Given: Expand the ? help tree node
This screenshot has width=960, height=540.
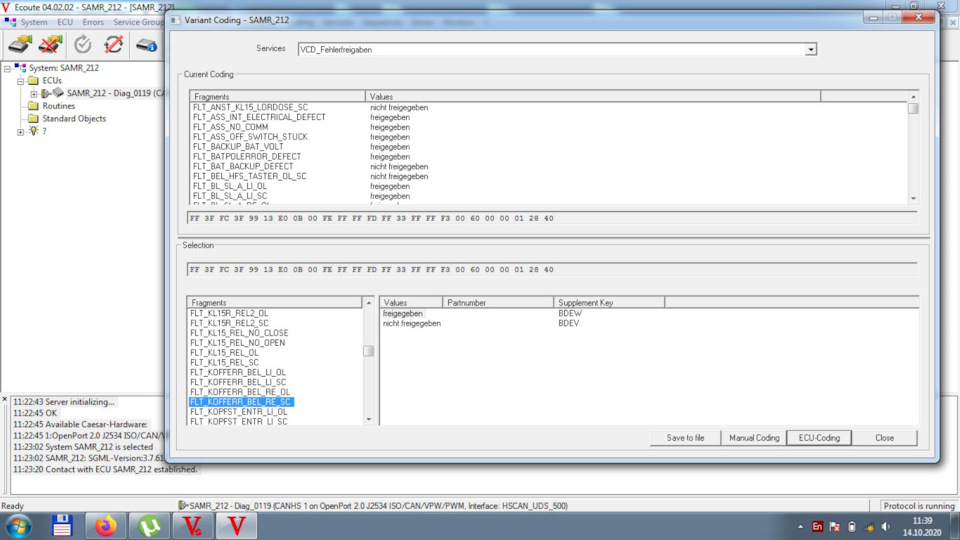Looking at the screenshot, I should pyautogui.click(x=20, y=132).
